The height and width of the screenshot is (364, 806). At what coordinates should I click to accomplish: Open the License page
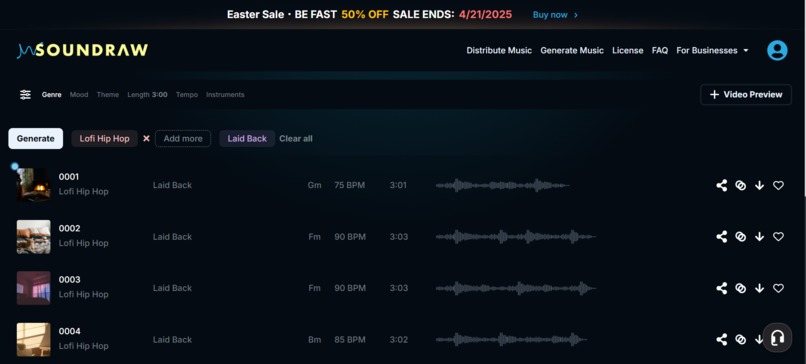point(627,50)
